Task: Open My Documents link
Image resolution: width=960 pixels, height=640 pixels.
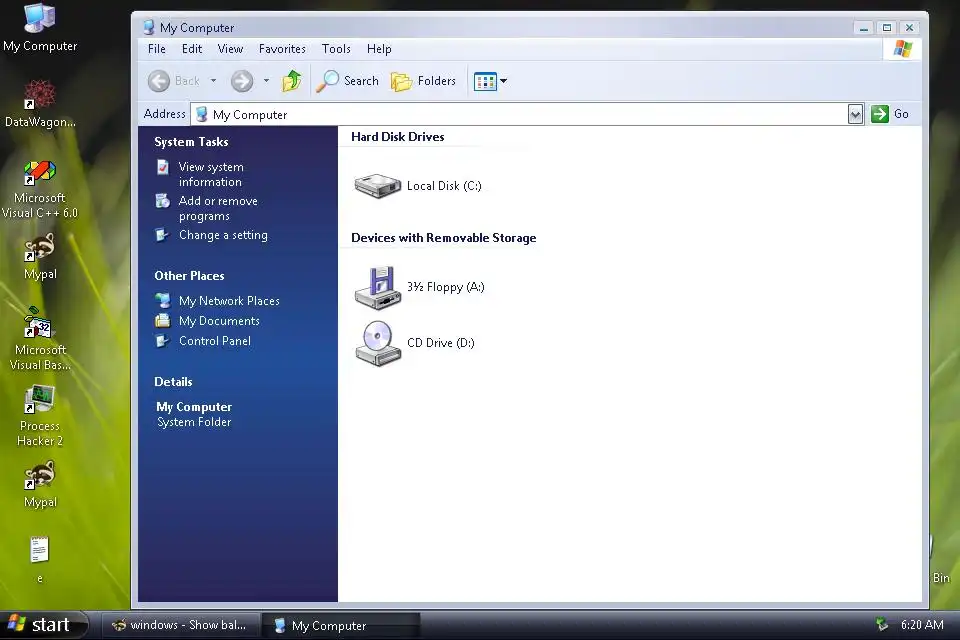Action: (219, 321)
